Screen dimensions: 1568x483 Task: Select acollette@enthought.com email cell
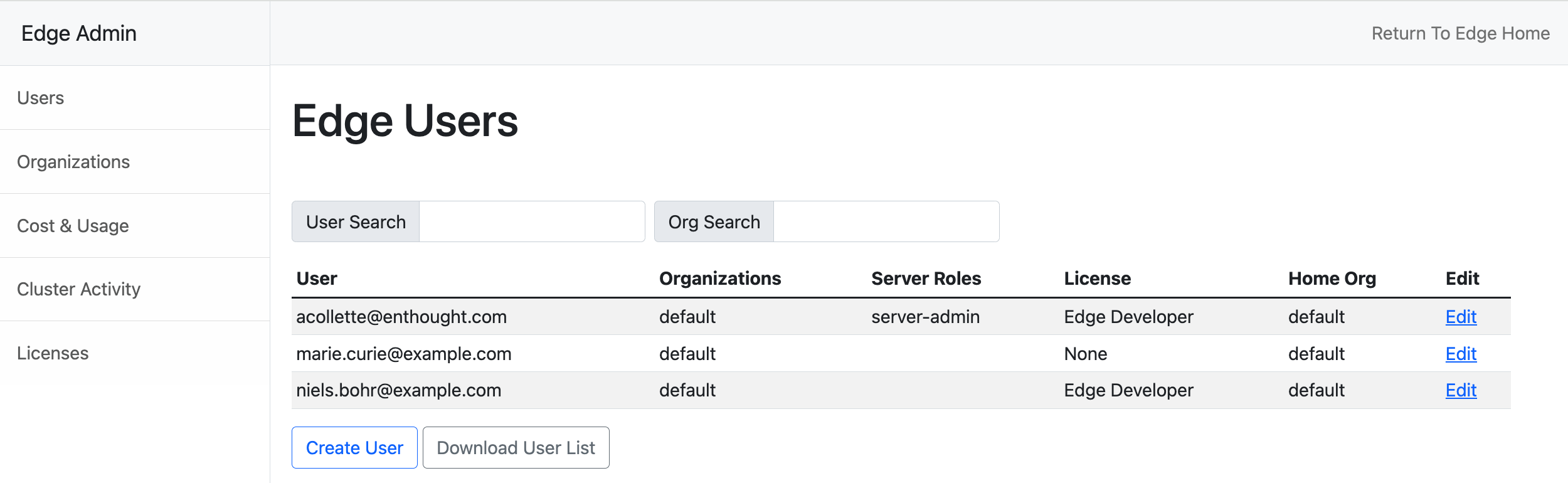401,317
